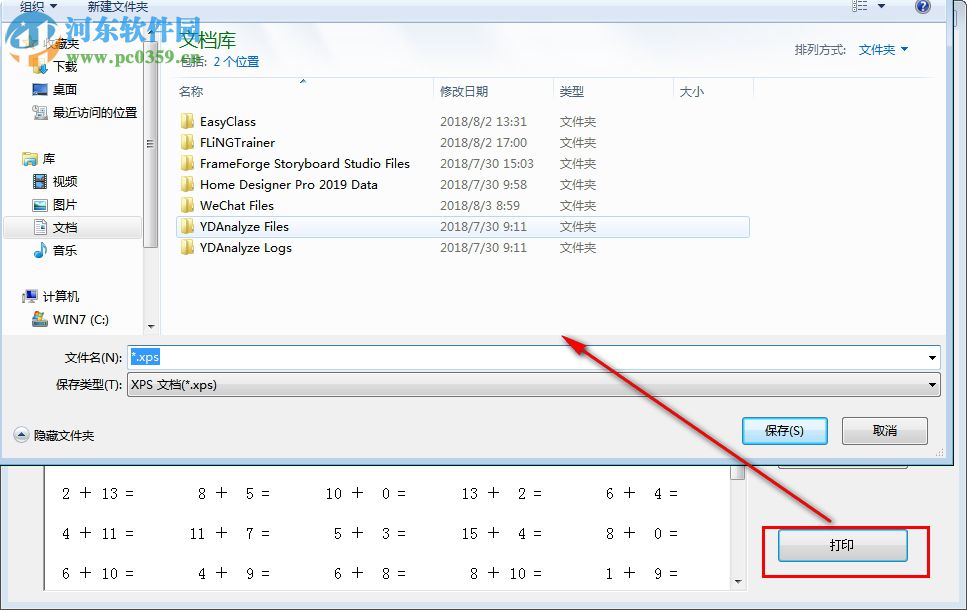The image size is (967, 610).
Task: Click WeChat Files folder icon
Action: pos(187,205)
